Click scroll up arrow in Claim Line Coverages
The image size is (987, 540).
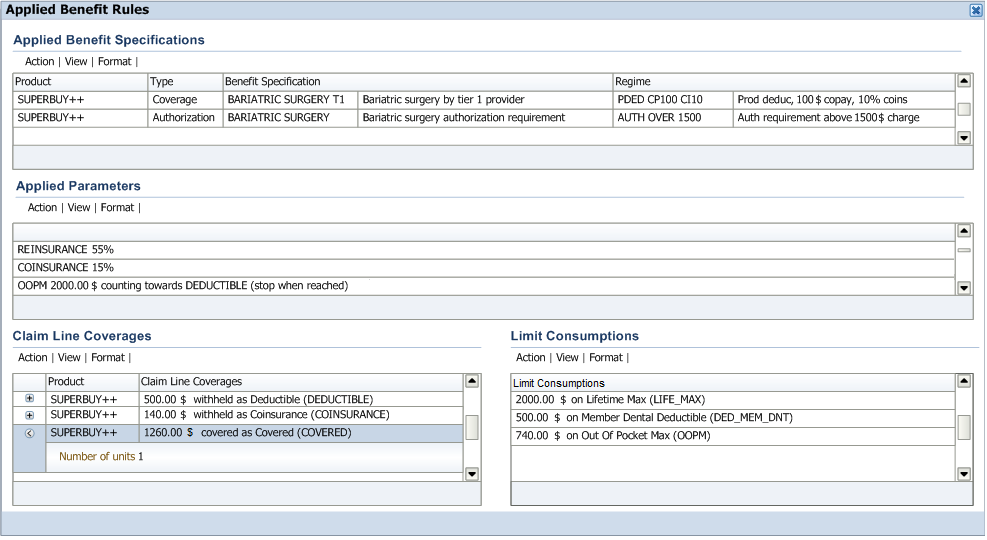[471, 381]
